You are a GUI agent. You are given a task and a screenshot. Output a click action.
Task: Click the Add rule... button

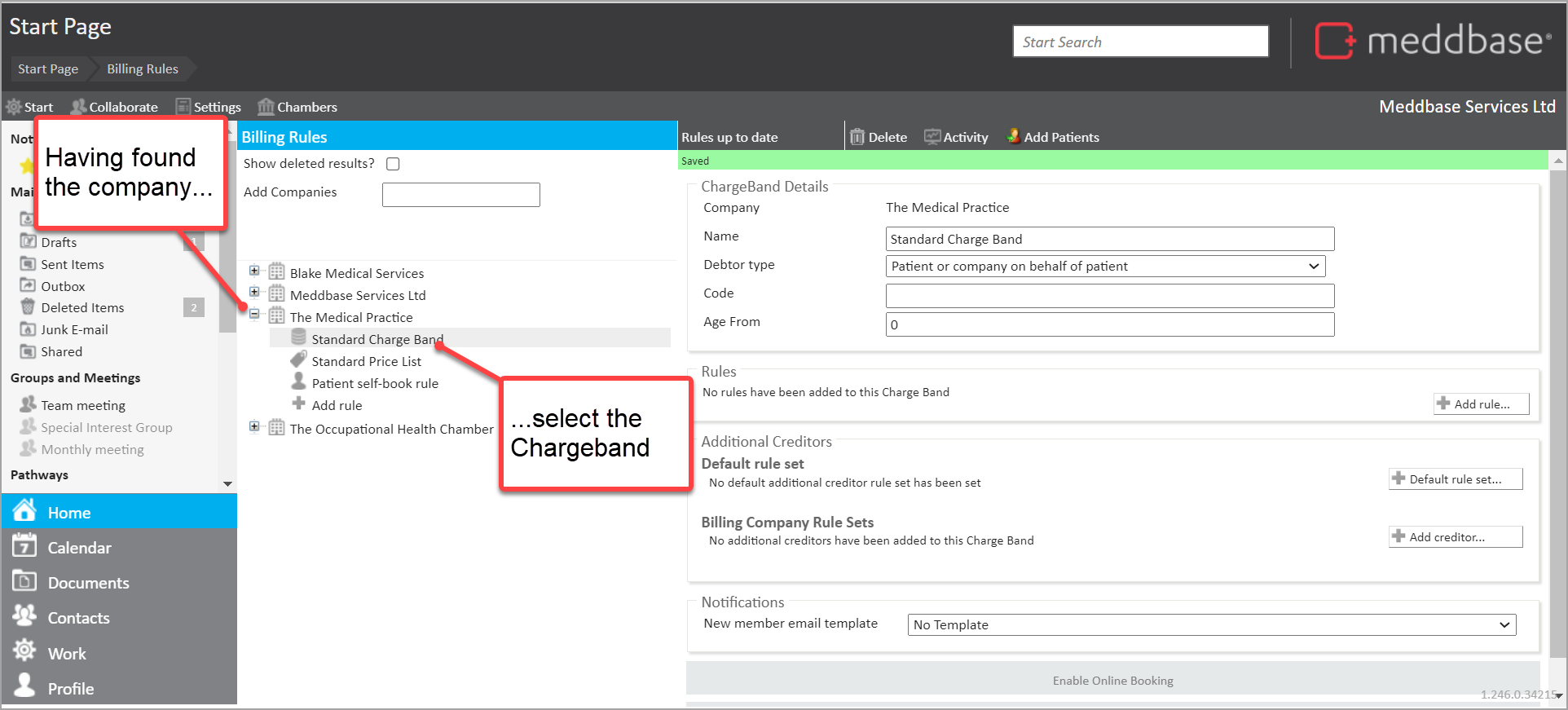(1481, 404)
